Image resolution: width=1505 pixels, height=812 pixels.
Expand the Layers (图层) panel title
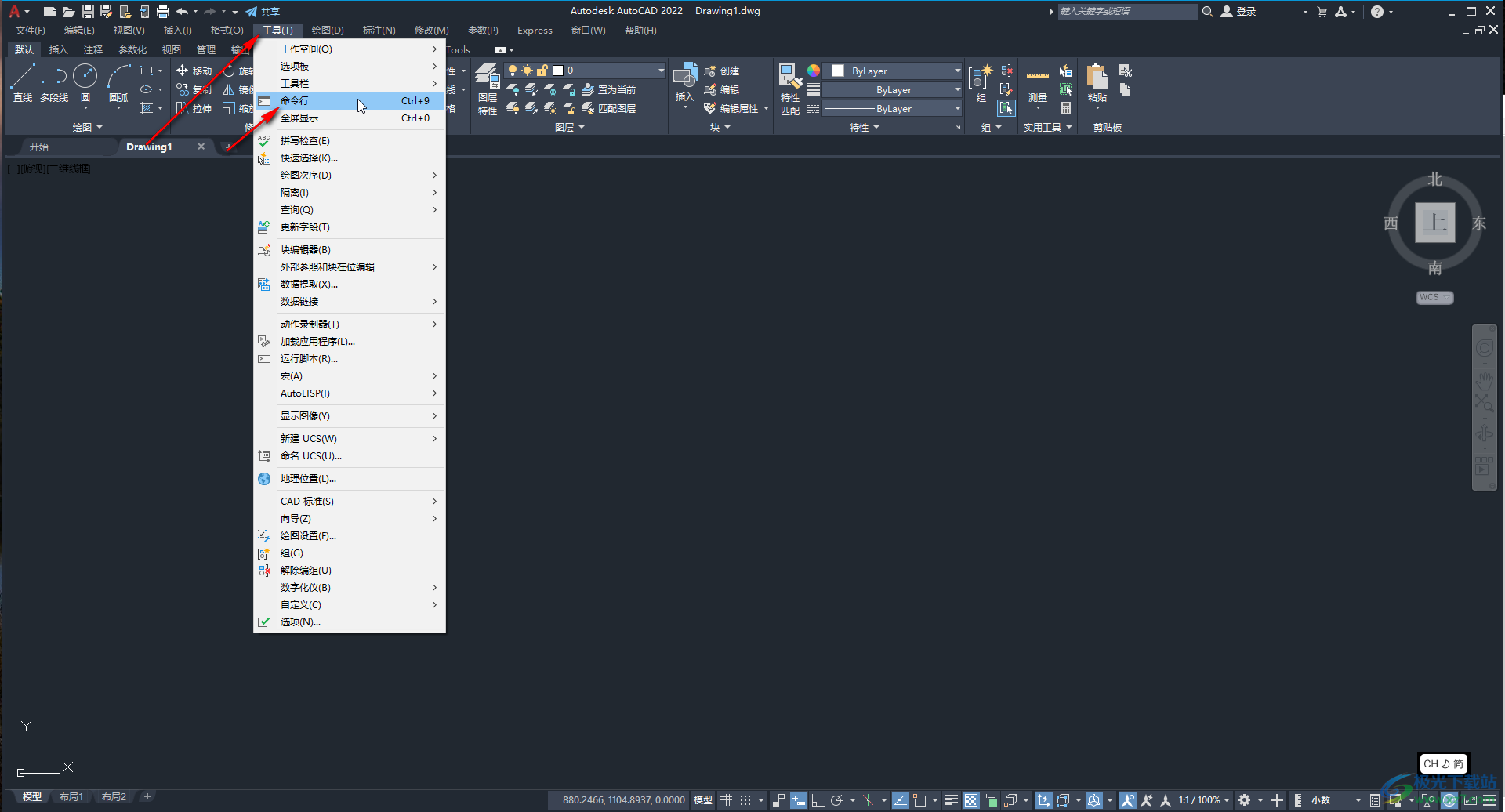click(x=570, y=127)
